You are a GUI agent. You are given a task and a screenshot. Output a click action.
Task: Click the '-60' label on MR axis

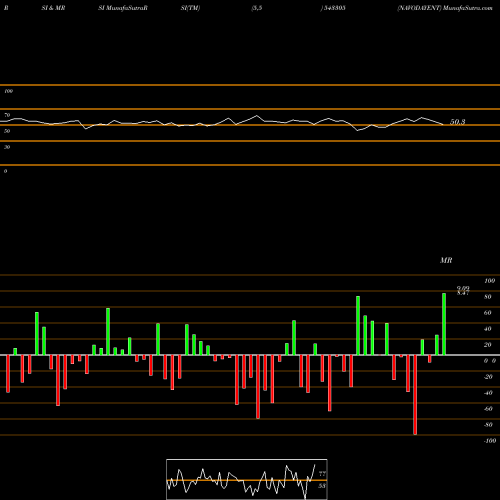(x=488, y=409)
